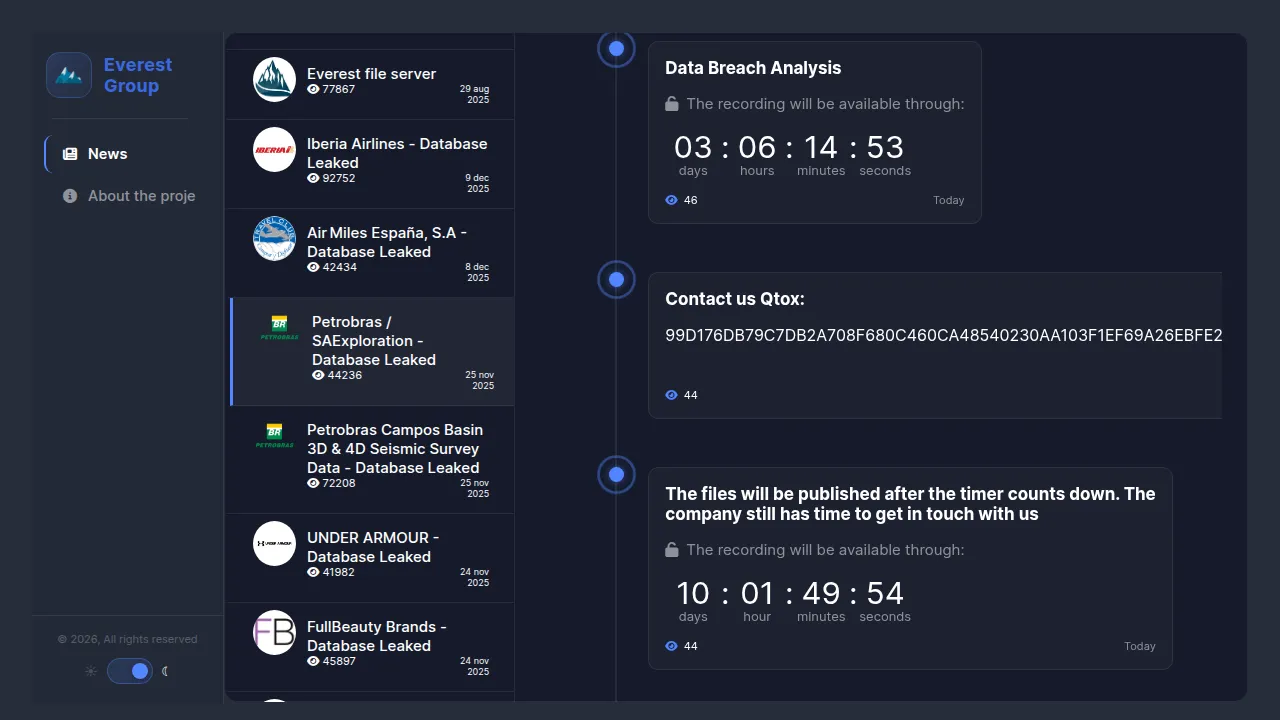Click the moon icon beside theme switch
The image size is (1280, 720).
click(165, 671)
